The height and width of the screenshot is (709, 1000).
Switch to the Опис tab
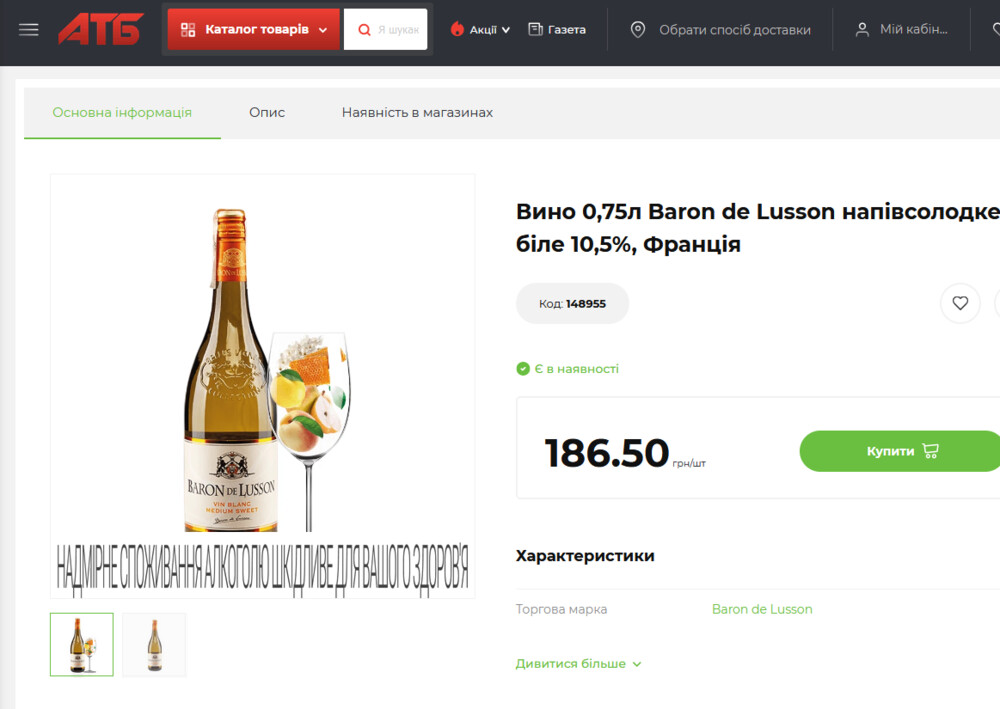[x=267, y=112]
